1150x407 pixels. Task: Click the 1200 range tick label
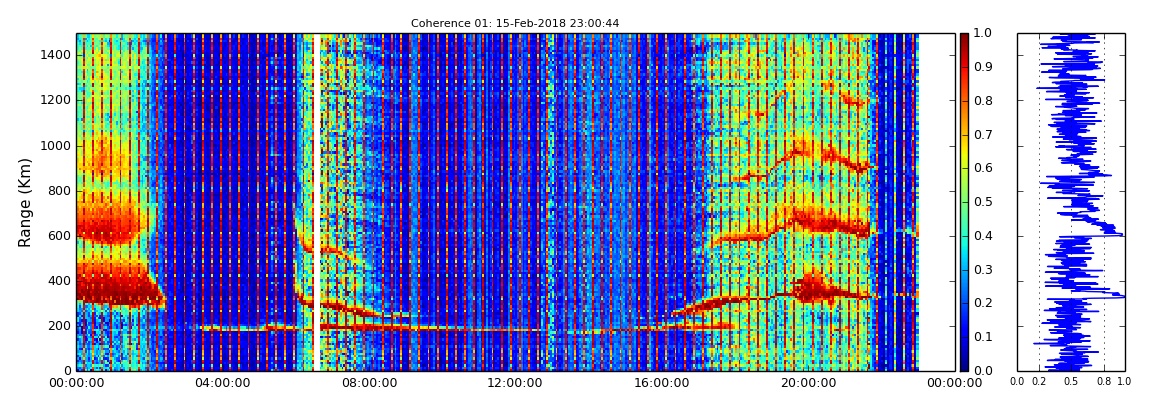(56, 100)
